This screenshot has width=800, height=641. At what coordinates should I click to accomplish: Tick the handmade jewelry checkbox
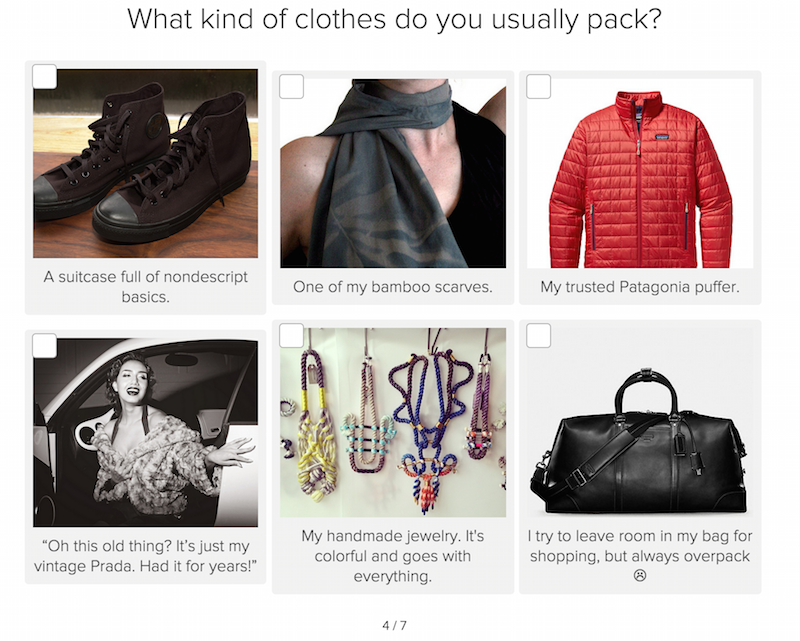click(291, 335)
